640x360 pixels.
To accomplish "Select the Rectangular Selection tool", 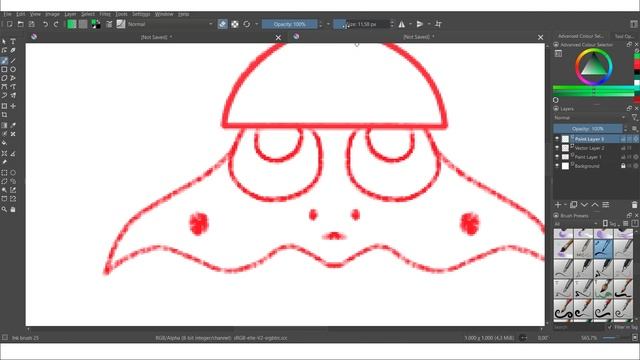I will click(x=4, y=173).
